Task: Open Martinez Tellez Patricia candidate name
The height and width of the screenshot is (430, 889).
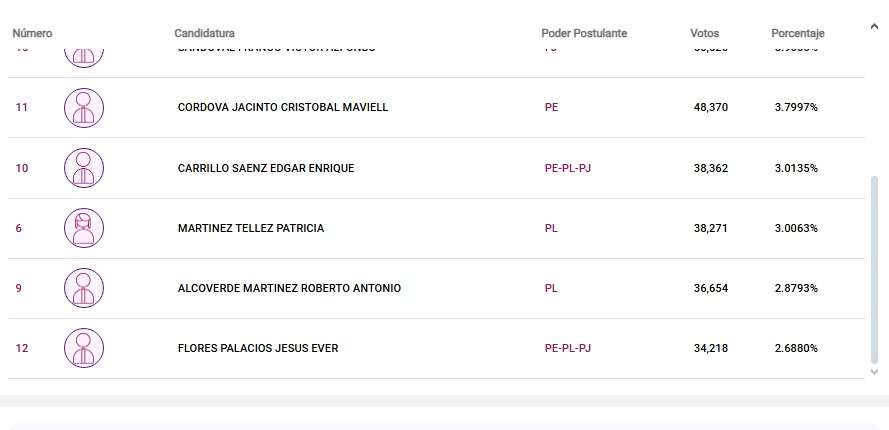Action: tap(251, 228)
